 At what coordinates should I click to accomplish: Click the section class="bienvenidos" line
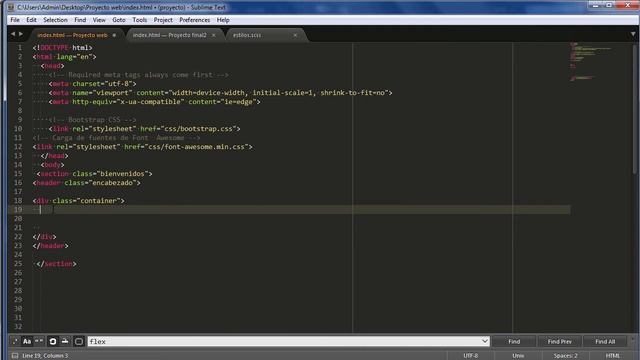[94, 173]
